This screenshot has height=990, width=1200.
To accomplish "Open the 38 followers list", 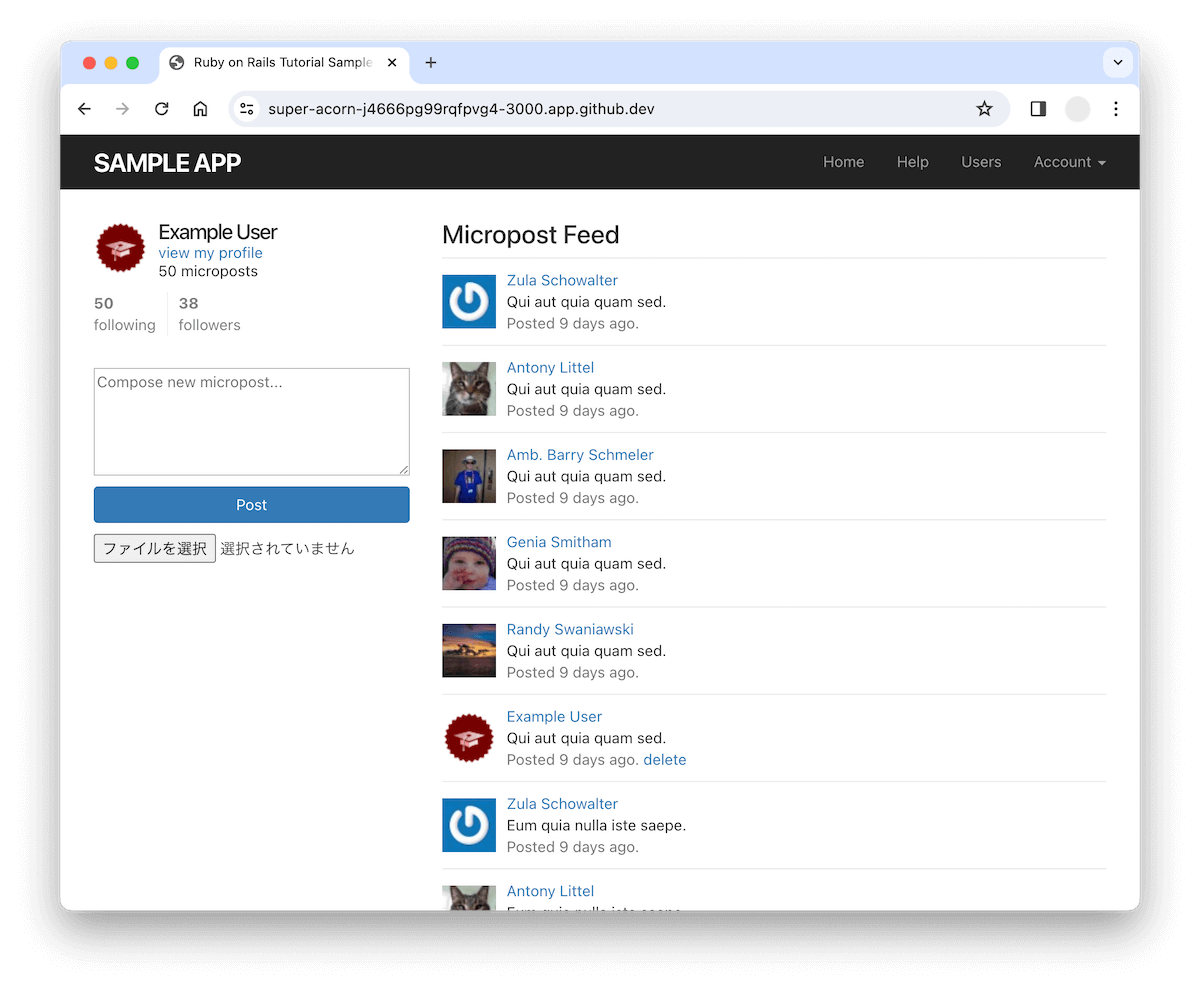I will tap(209, 314).
